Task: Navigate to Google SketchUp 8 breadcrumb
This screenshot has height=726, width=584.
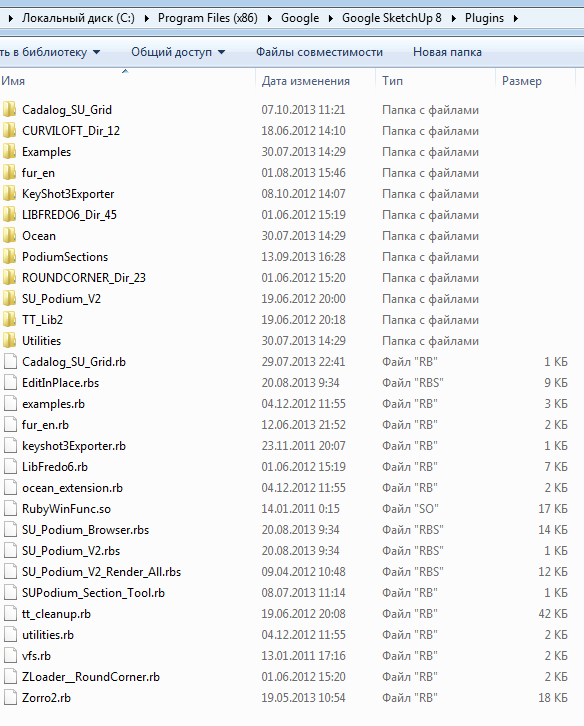Action: click(x=392, y=18)
